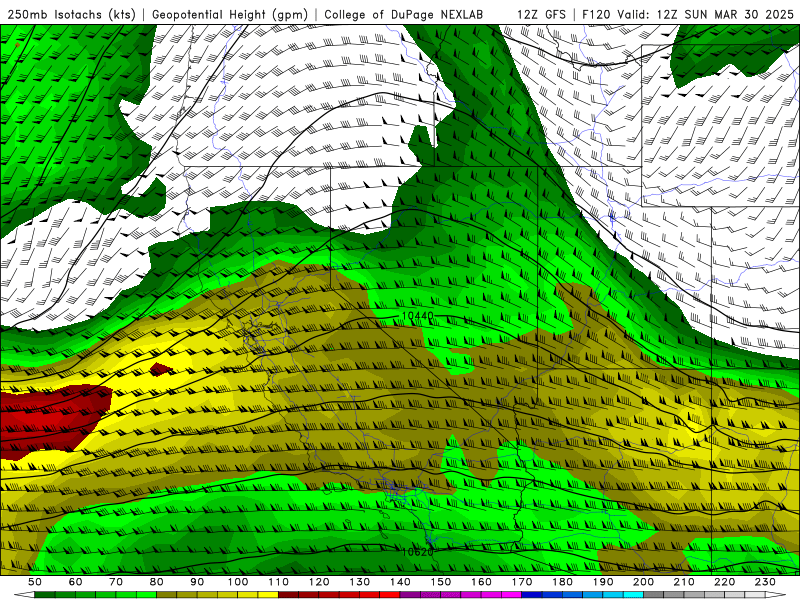Viewport: 800px width, 600px height.
Task: Click the 170 kt value on the color scale
Action: click(521, 582)
